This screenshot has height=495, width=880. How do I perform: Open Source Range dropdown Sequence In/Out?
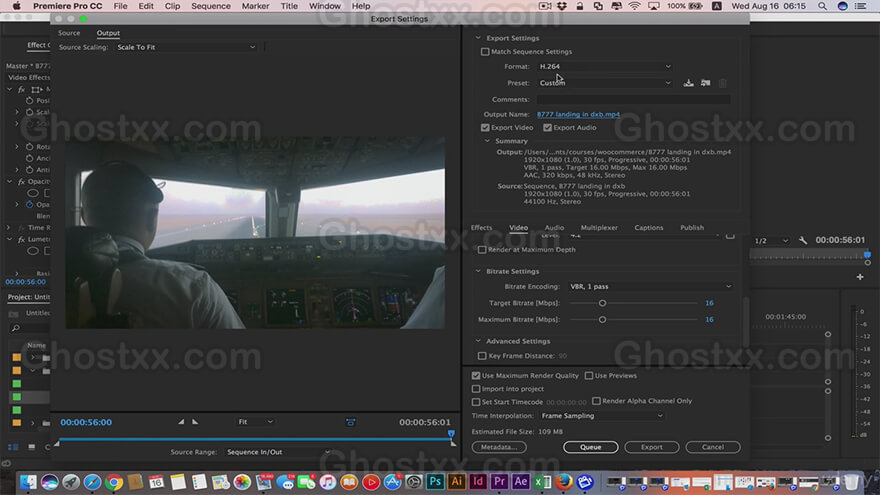[x=278, y=452]
